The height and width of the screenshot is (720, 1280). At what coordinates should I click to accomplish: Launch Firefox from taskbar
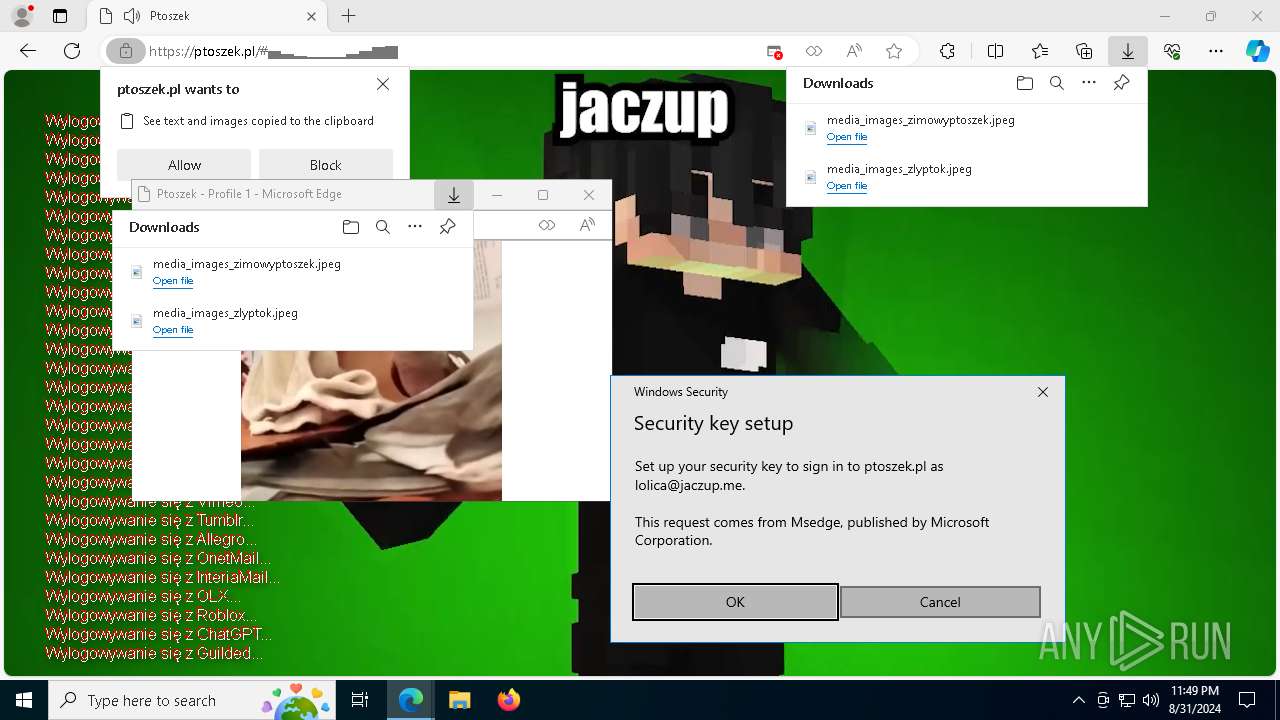coord(508,700)
